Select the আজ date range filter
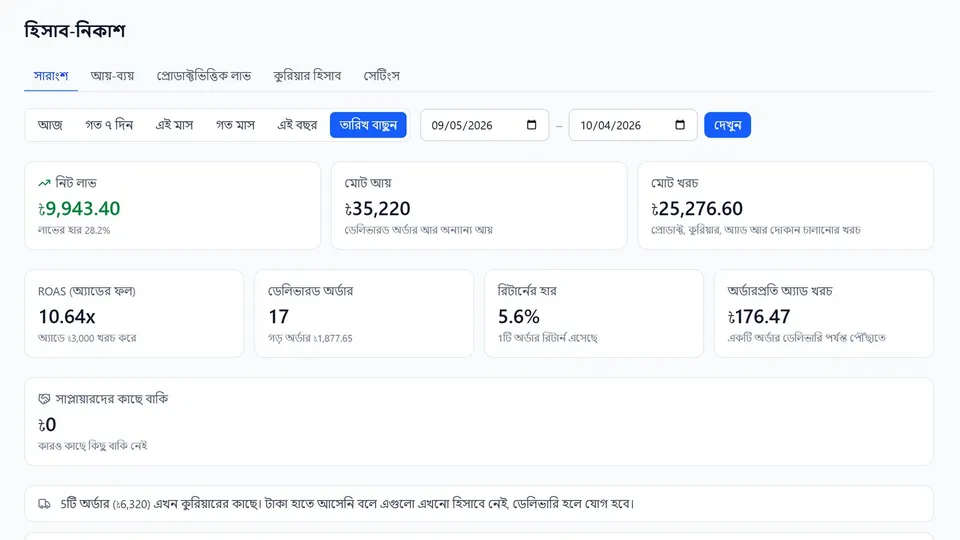Image resolution: width=960 pixels, height=540 pixels. (50, 125)
